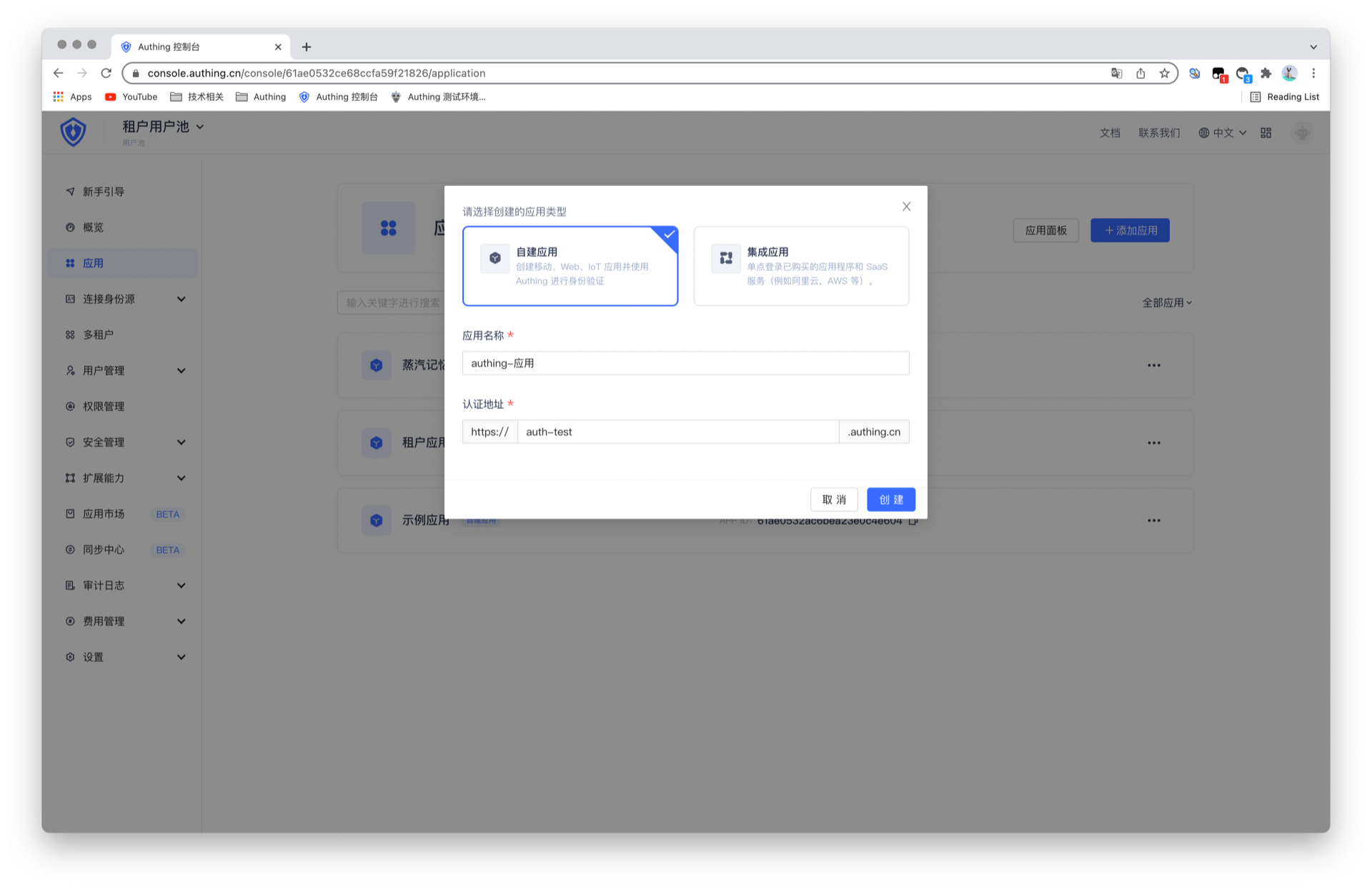This screenshot has width=1372, height=888.
Task: Open the browser extensions puzzle icon
Action: pyautogui.click(x=1266, y=73)
